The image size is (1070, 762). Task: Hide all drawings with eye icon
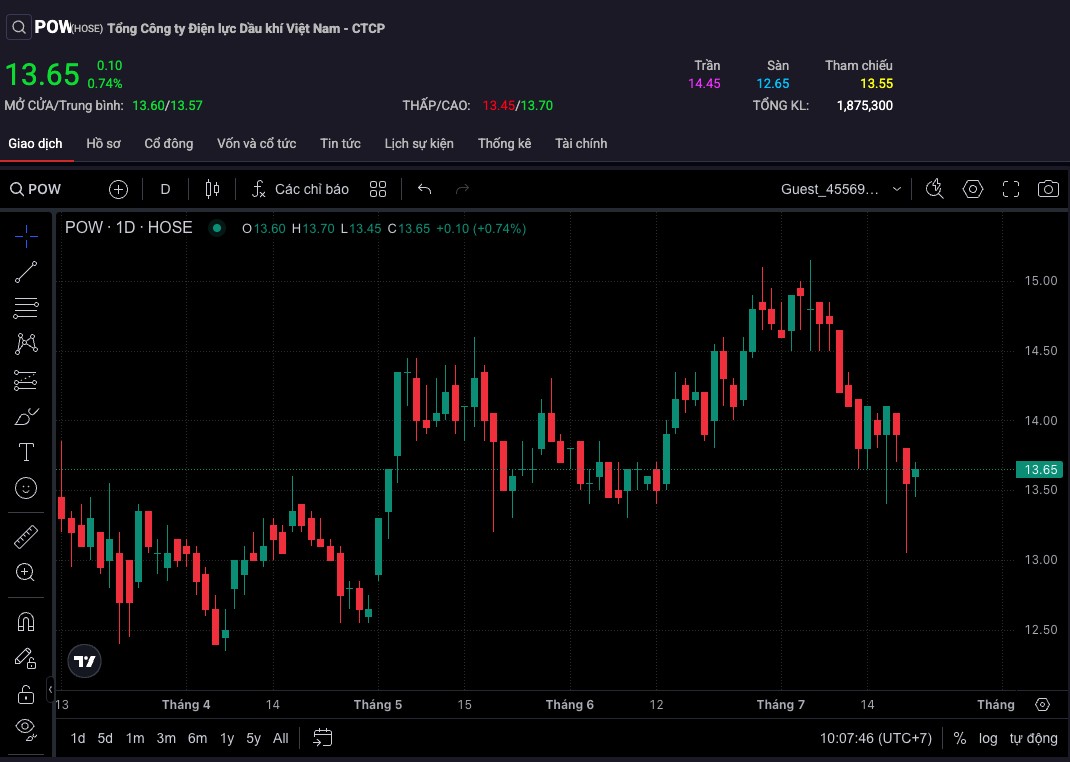pos(26,729)
